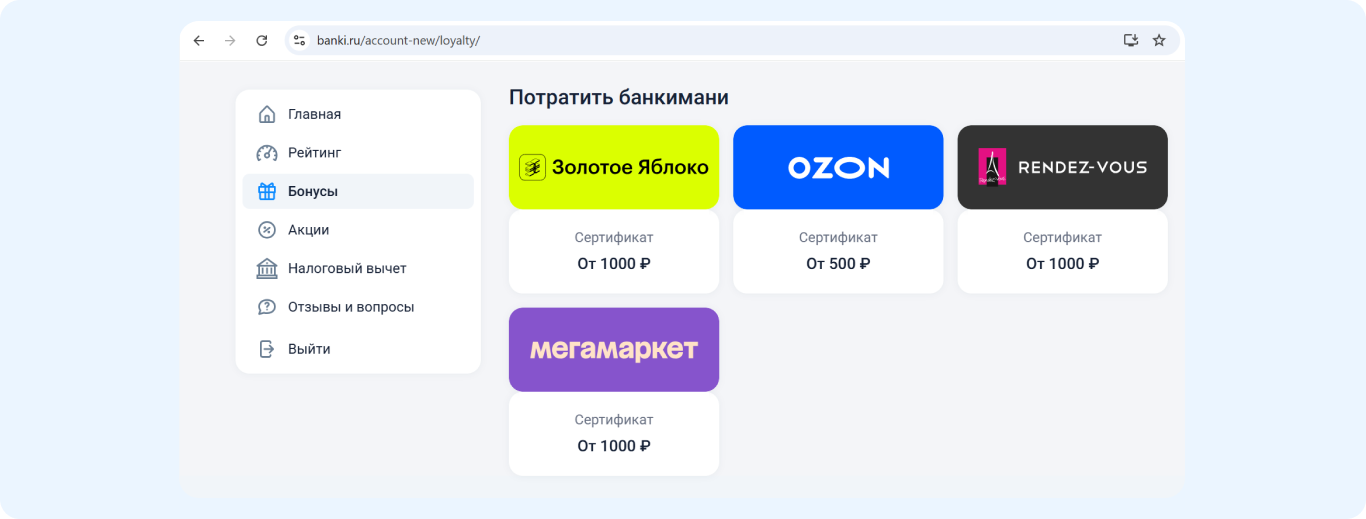Click the install app icon in address bar
This screenshot has height=519, width=1366.
click(1131, 41)
